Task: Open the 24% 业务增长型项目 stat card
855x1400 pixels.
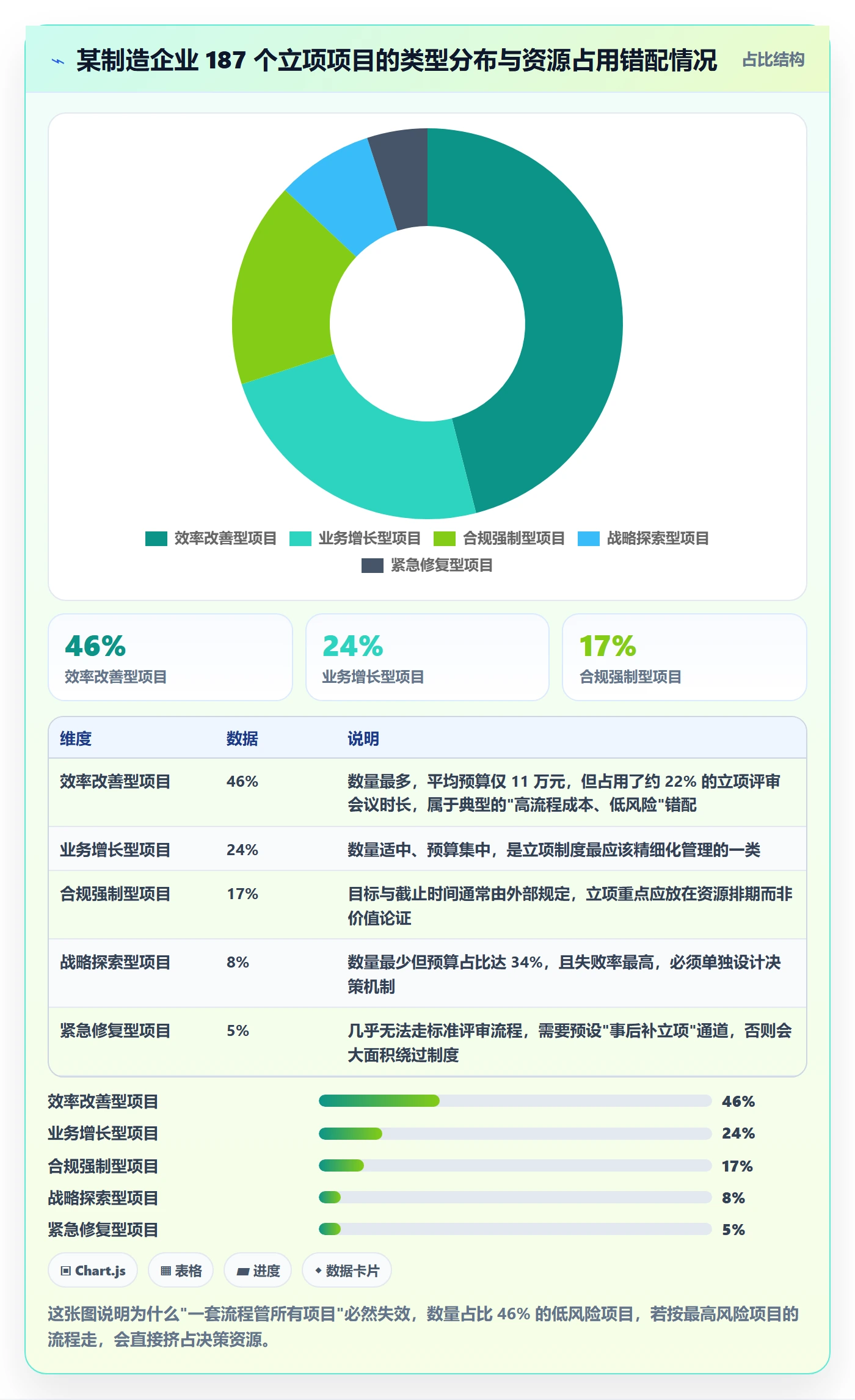Action: point(428,657)
